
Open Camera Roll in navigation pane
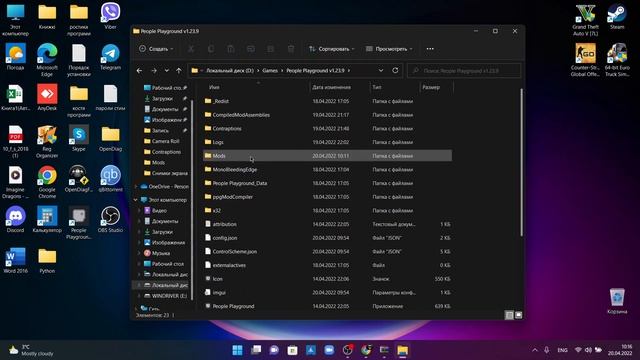click(165, 141)
